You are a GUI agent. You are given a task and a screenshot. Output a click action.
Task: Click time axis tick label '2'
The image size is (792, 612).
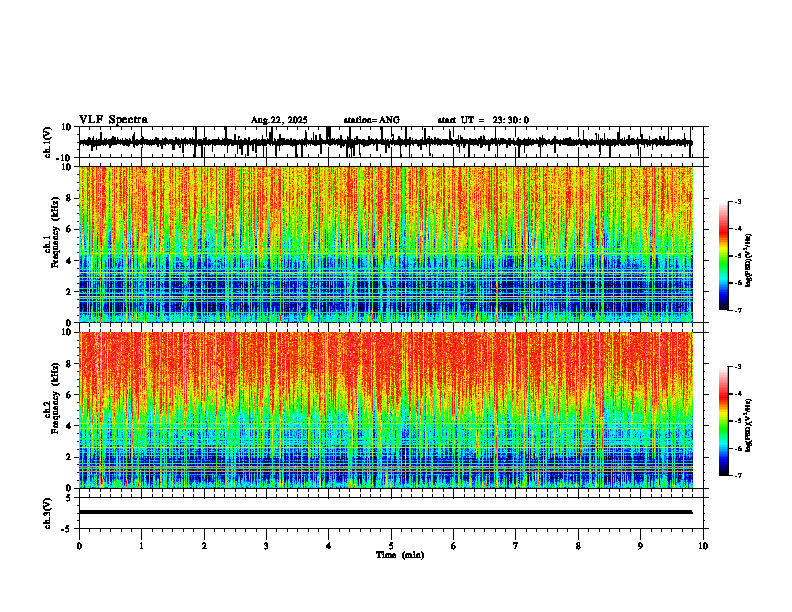204,546
